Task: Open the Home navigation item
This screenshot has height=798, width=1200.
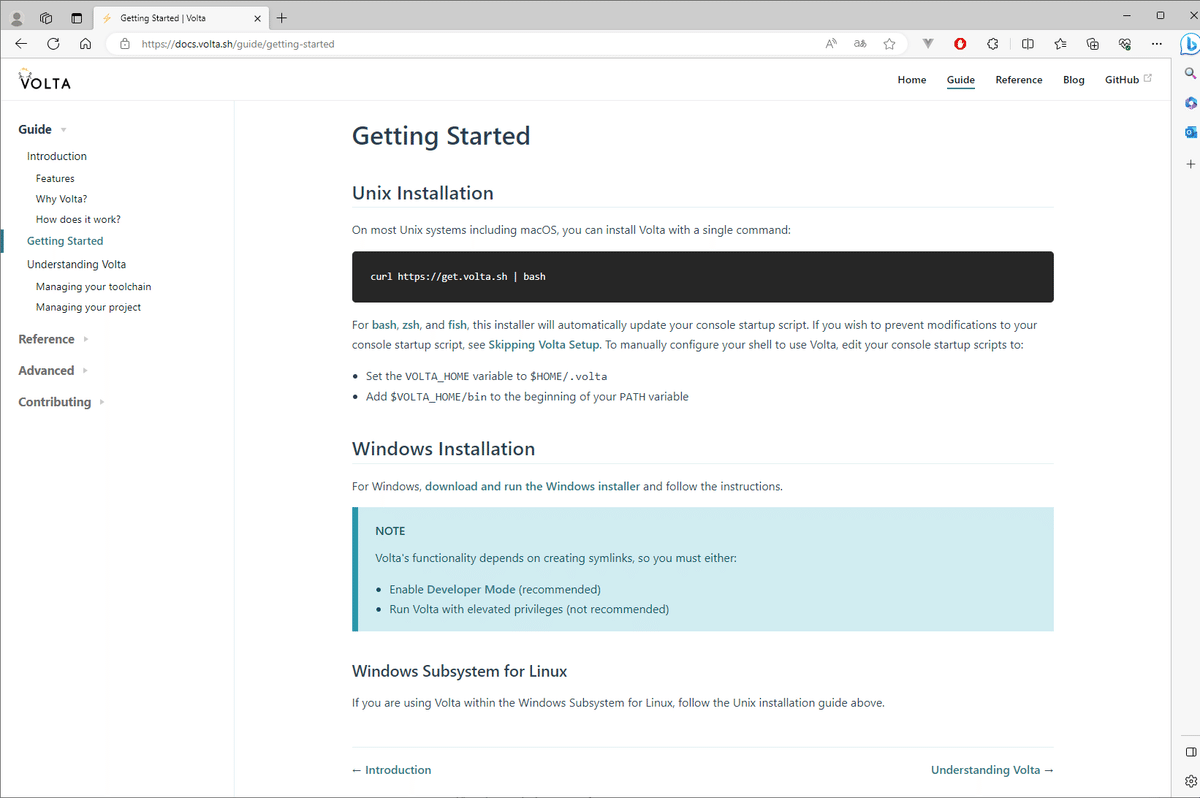Action: pos(911,79)
